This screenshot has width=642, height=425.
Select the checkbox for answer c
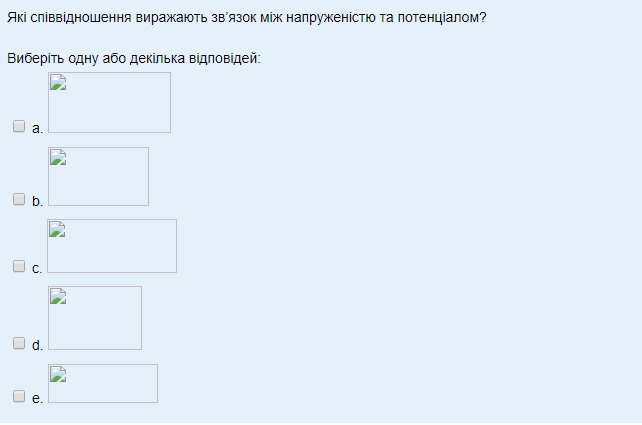point(19,266)
